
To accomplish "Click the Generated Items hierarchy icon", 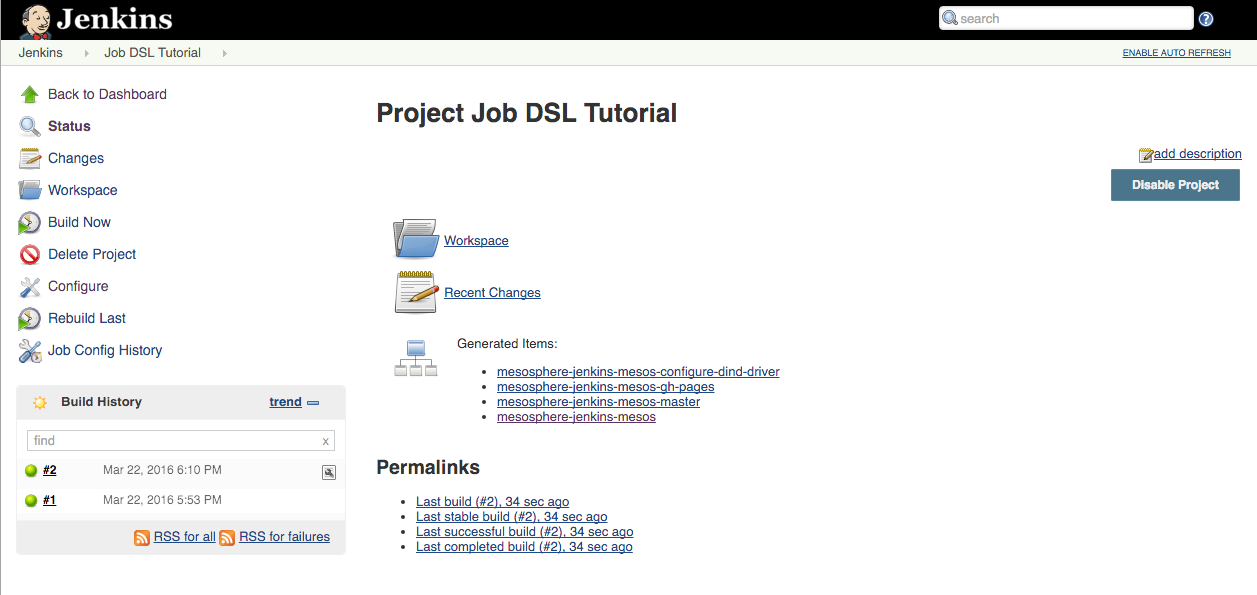I will tap(416, 358).
